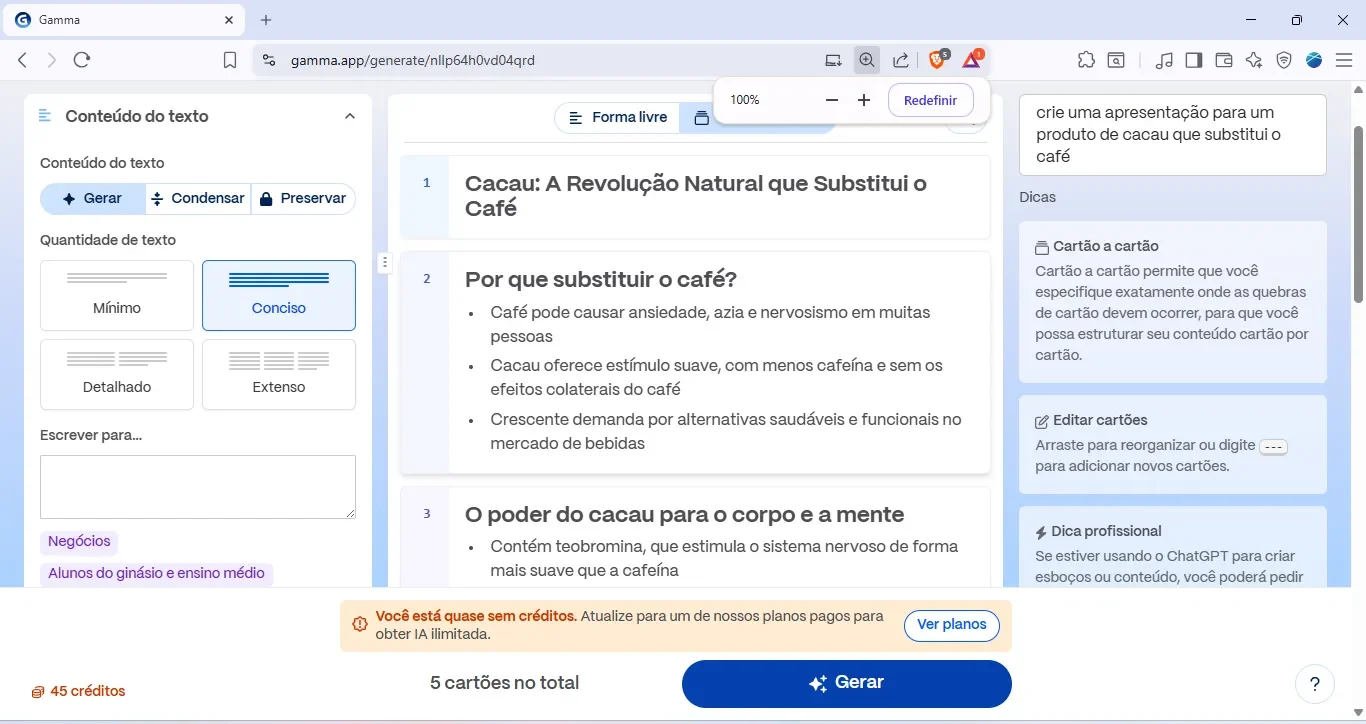Open site information icon beside the URL

click(x=268, y=60)
